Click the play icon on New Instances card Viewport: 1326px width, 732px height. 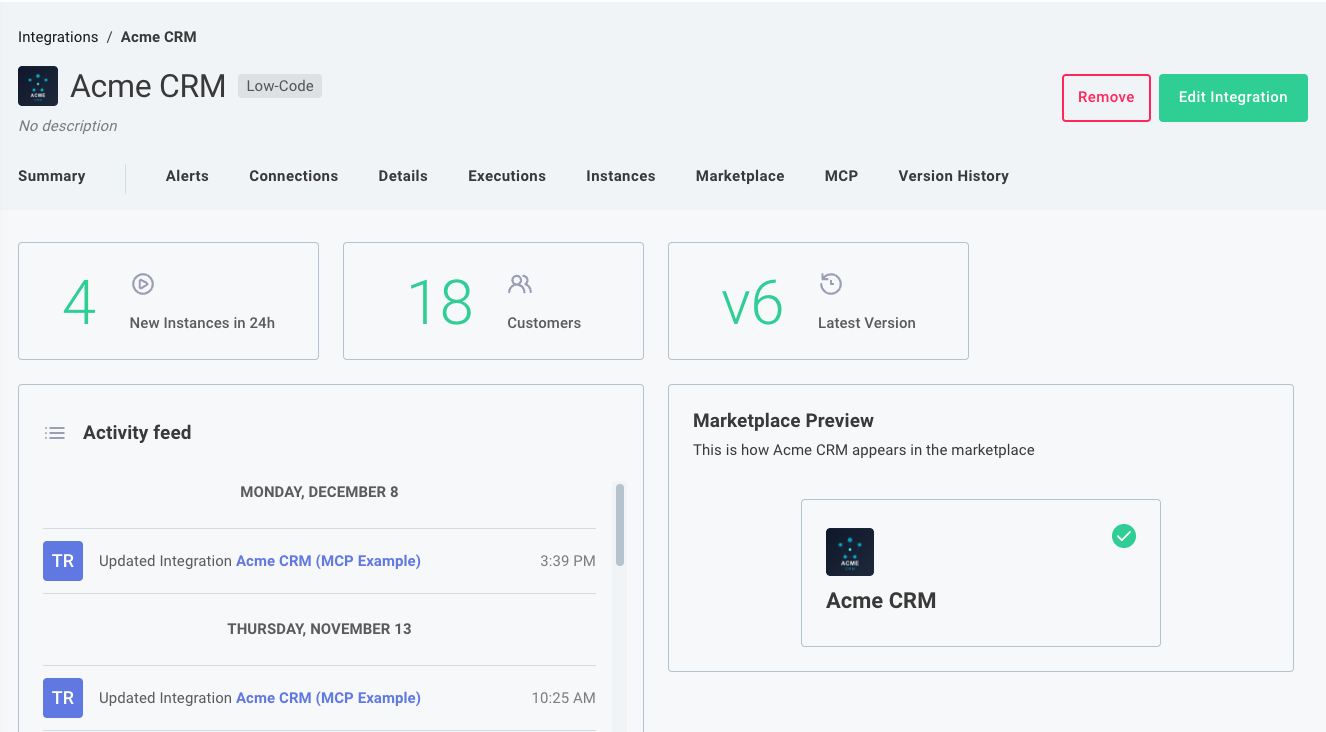click(142, 285)
